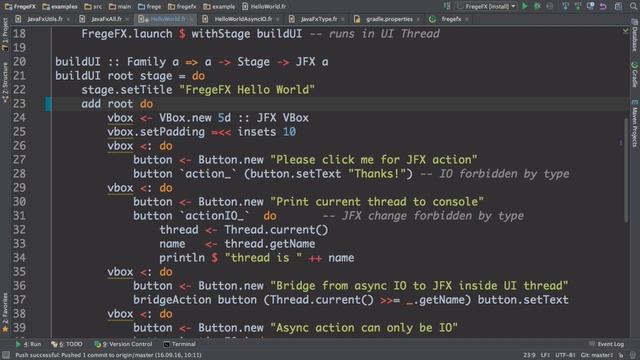Open Maven Projects tool window on right sidebar
The height and width of the screenshot is (360, 640).
pyautogui.click(x=635, y=124)
